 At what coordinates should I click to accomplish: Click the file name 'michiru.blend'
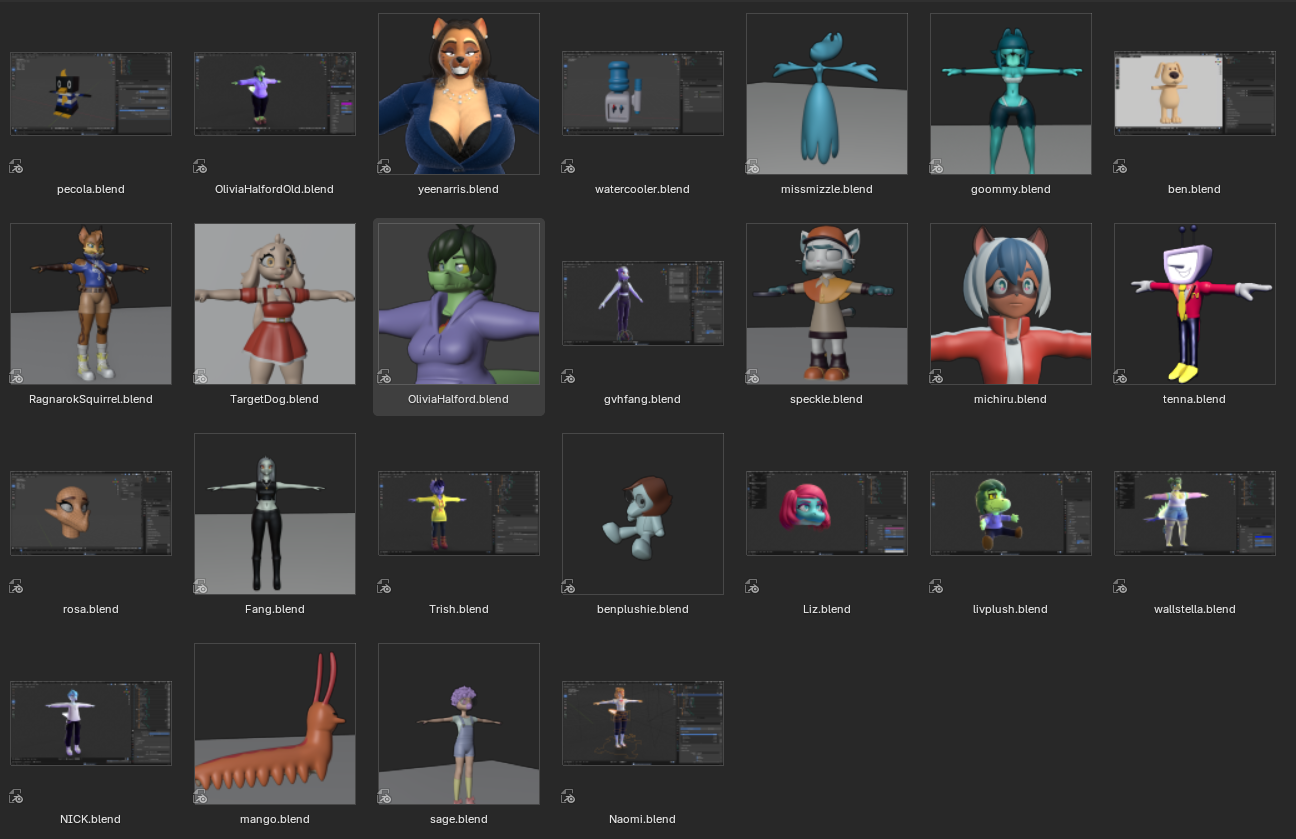[x=1011, y=399]
